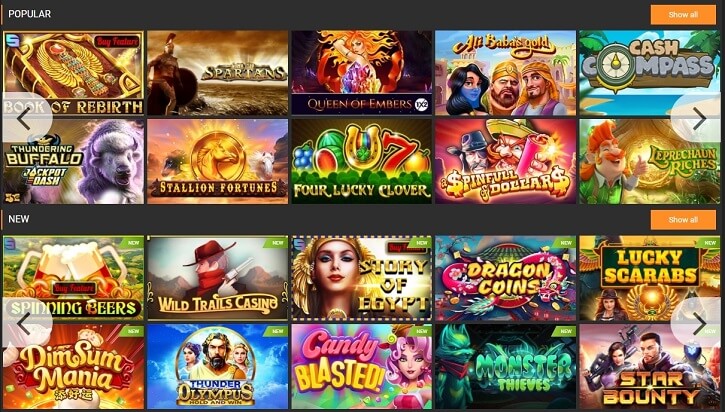Click the New section's next arrow
The height and width of the screenshot is (412, 725).
(698, 323)
